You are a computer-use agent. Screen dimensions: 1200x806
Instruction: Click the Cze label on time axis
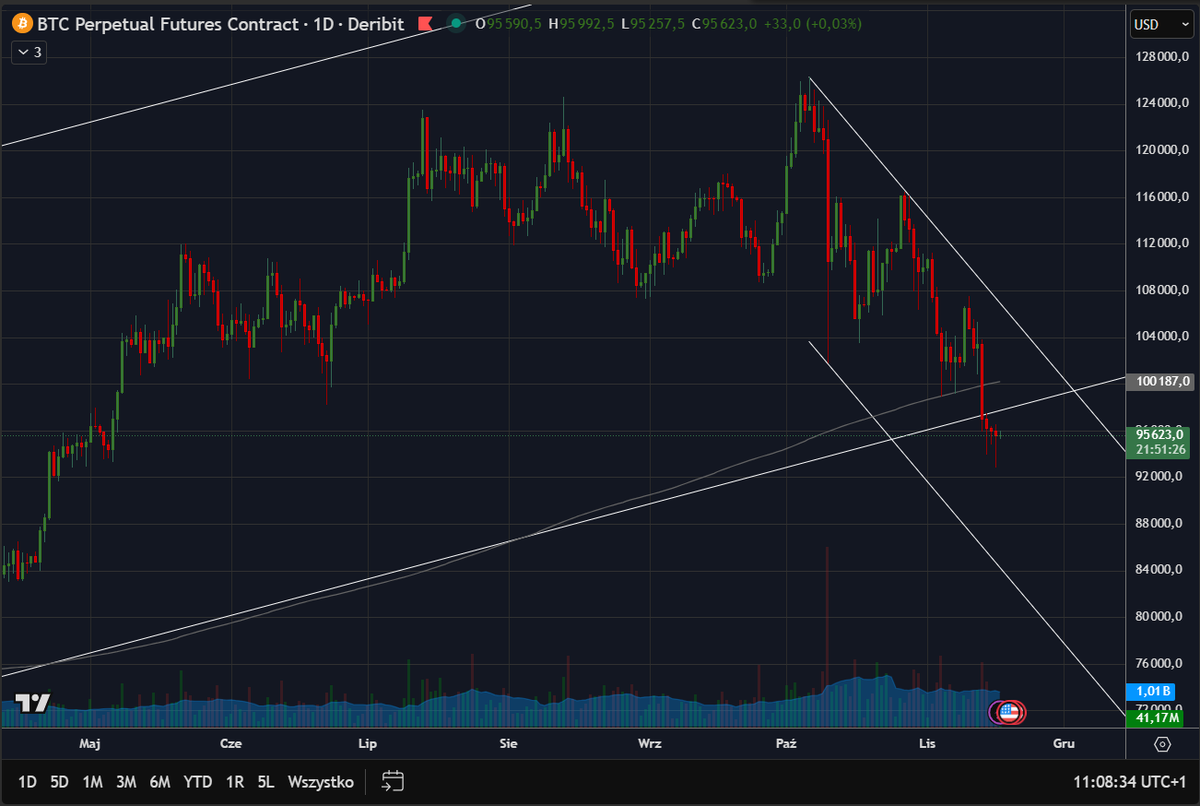click(231, 744)
